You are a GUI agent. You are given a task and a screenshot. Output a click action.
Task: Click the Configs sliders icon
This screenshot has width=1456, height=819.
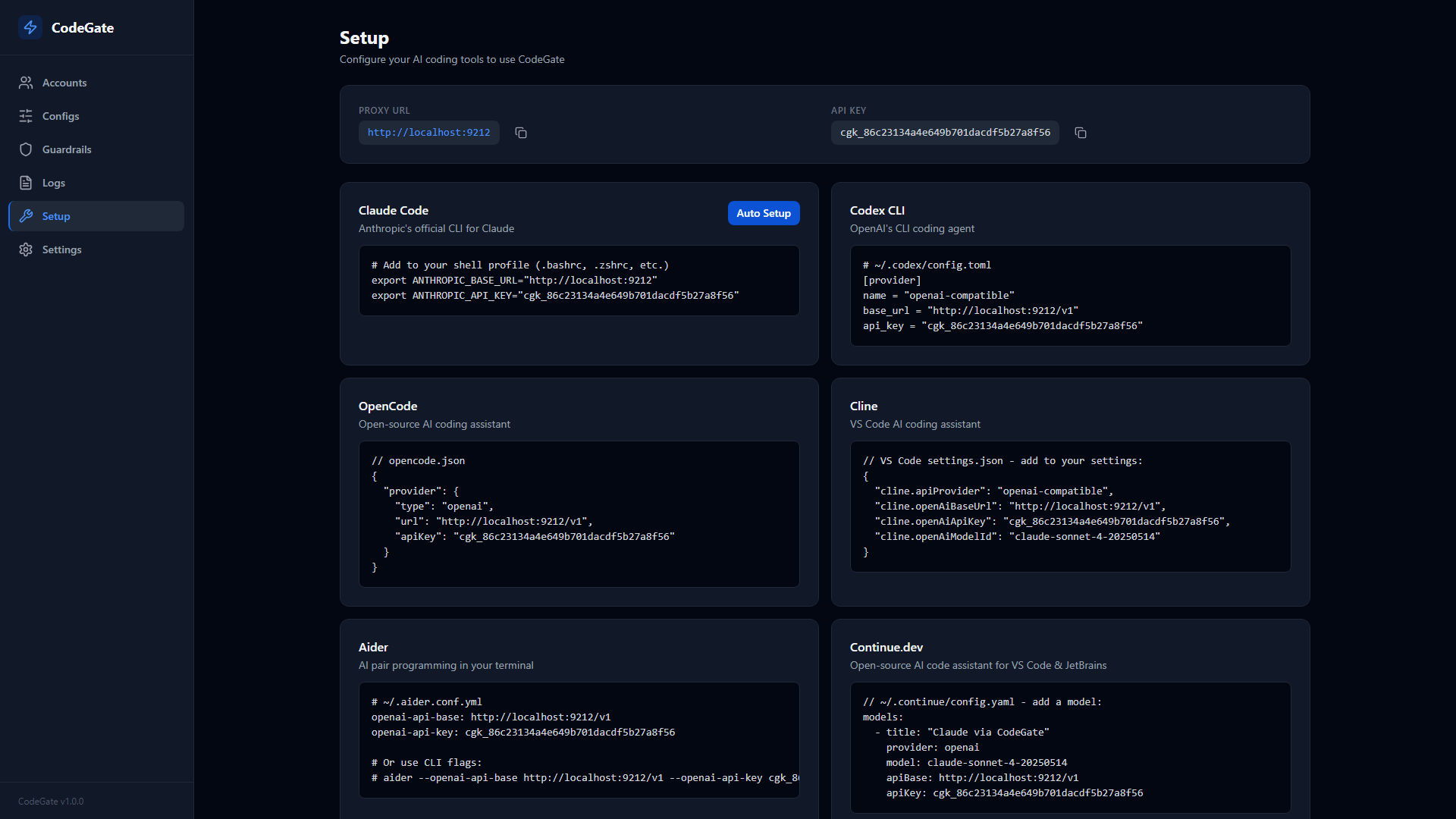[26, 116]
